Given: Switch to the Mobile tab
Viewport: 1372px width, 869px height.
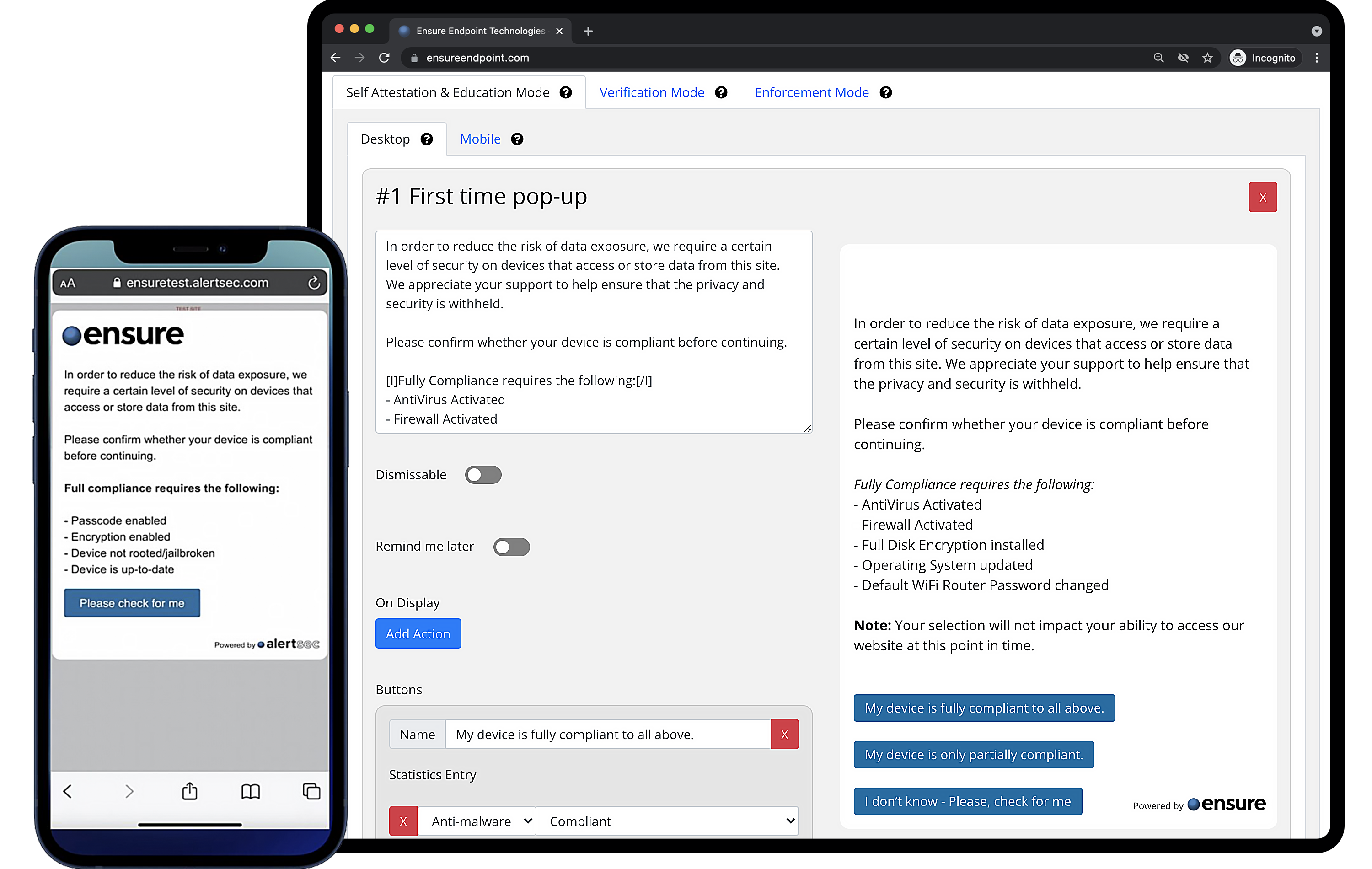Looking at the screenshot, I should coord(480,139).
